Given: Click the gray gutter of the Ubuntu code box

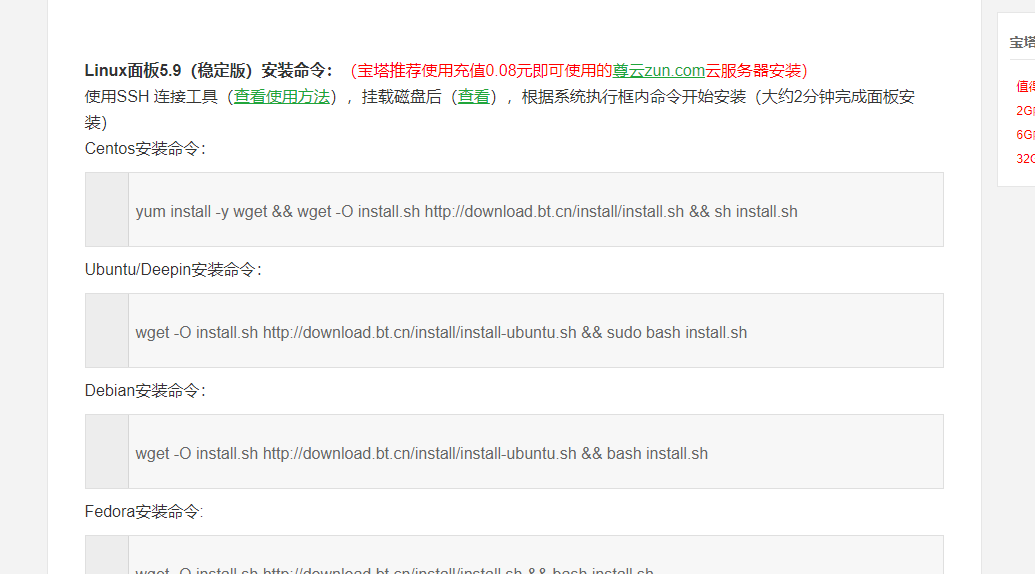Looking at the screenshot, I should pos(107,331).
